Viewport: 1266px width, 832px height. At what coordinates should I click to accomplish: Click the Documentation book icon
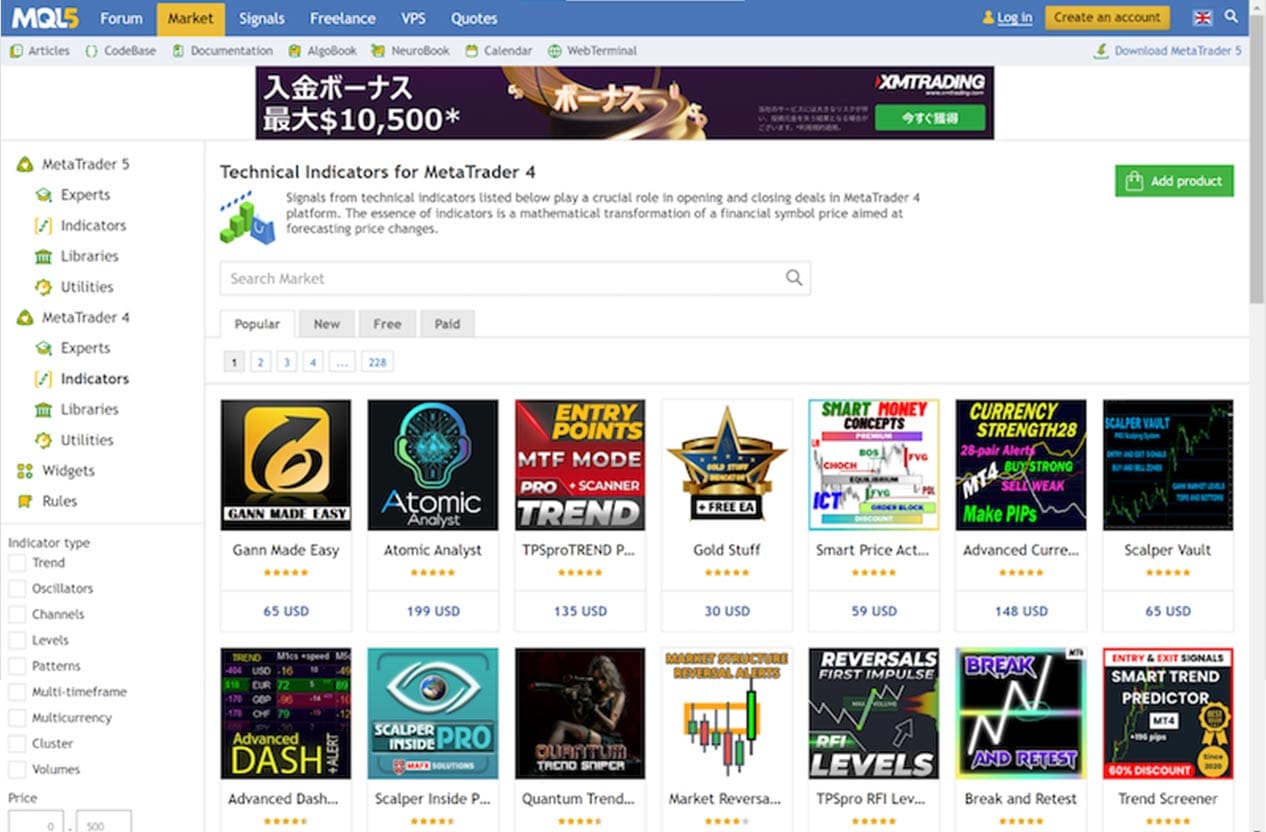178,51
